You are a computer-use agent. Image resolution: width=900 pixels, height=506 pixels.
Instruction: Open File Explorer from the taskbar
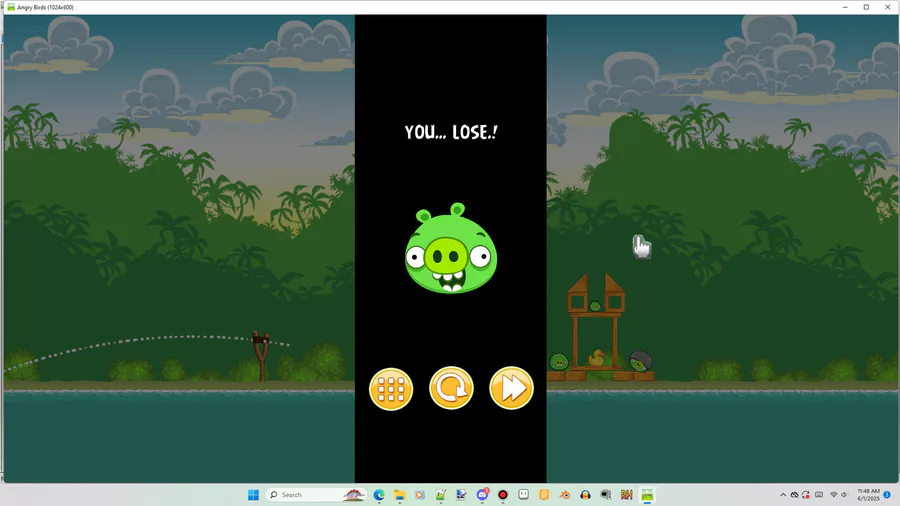click(x=399, y=495)
